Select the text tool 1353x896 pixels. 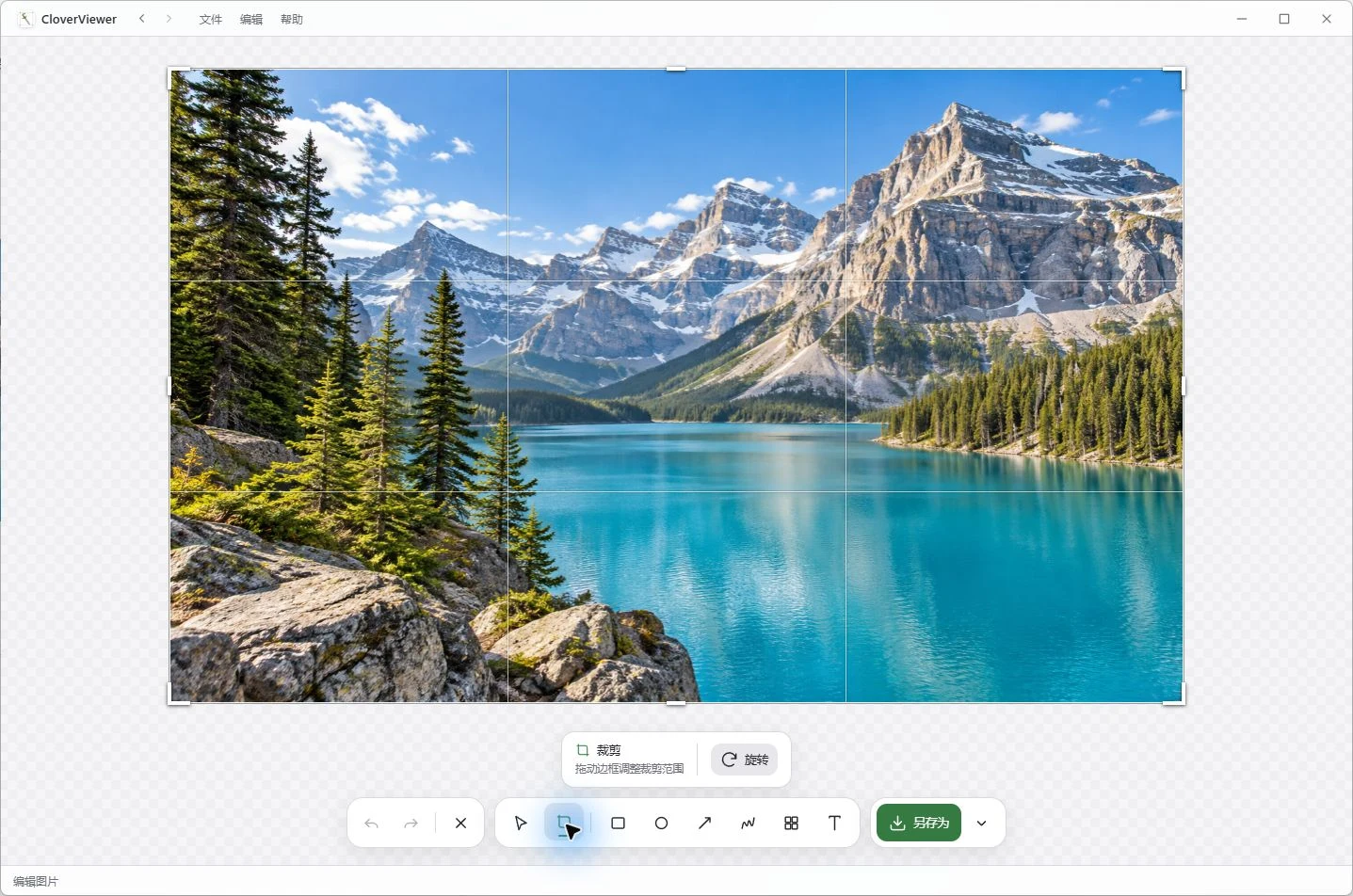coord(834,824)
